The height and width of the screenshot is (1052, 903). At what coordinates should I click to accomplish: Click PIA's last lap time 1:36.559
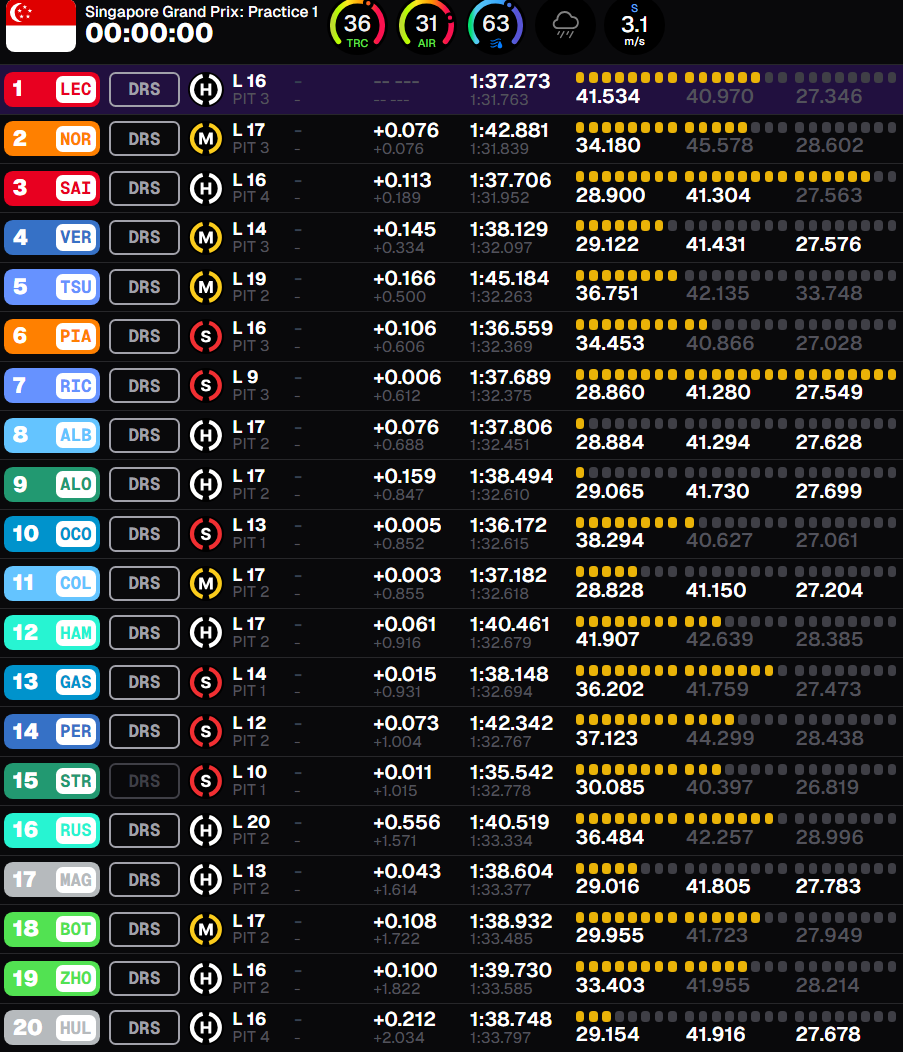click(x=511, y=328)
